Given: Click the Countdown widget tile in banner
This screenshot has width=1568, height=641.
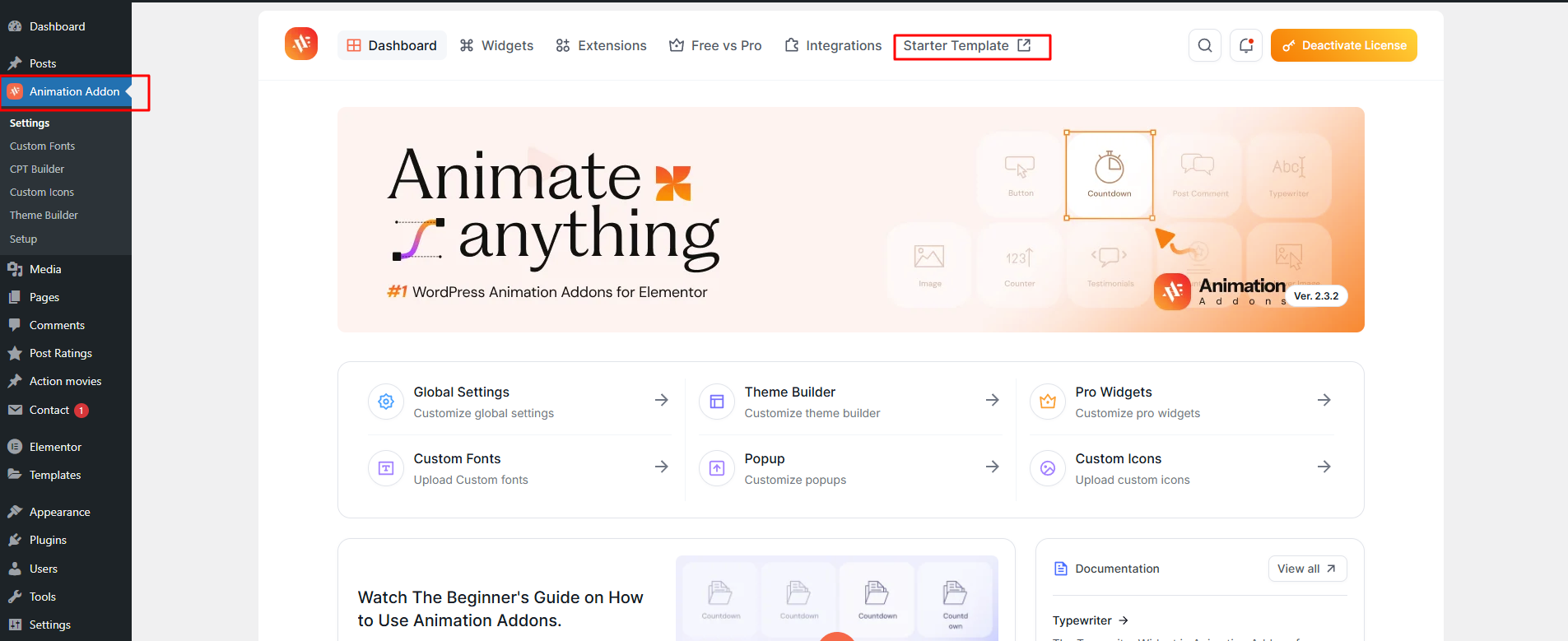Looking at the screenshot, I should coord(1109,175).
